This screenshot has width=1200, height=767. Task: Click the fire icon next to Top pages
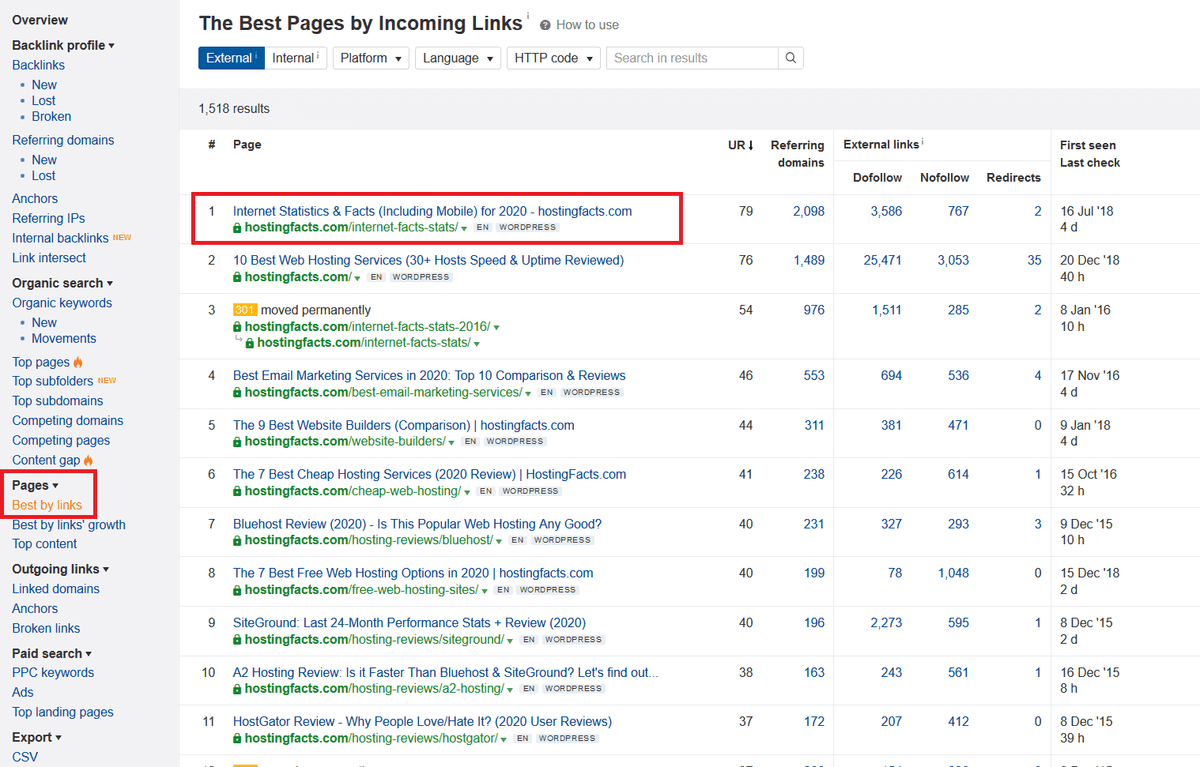(79, 362)
